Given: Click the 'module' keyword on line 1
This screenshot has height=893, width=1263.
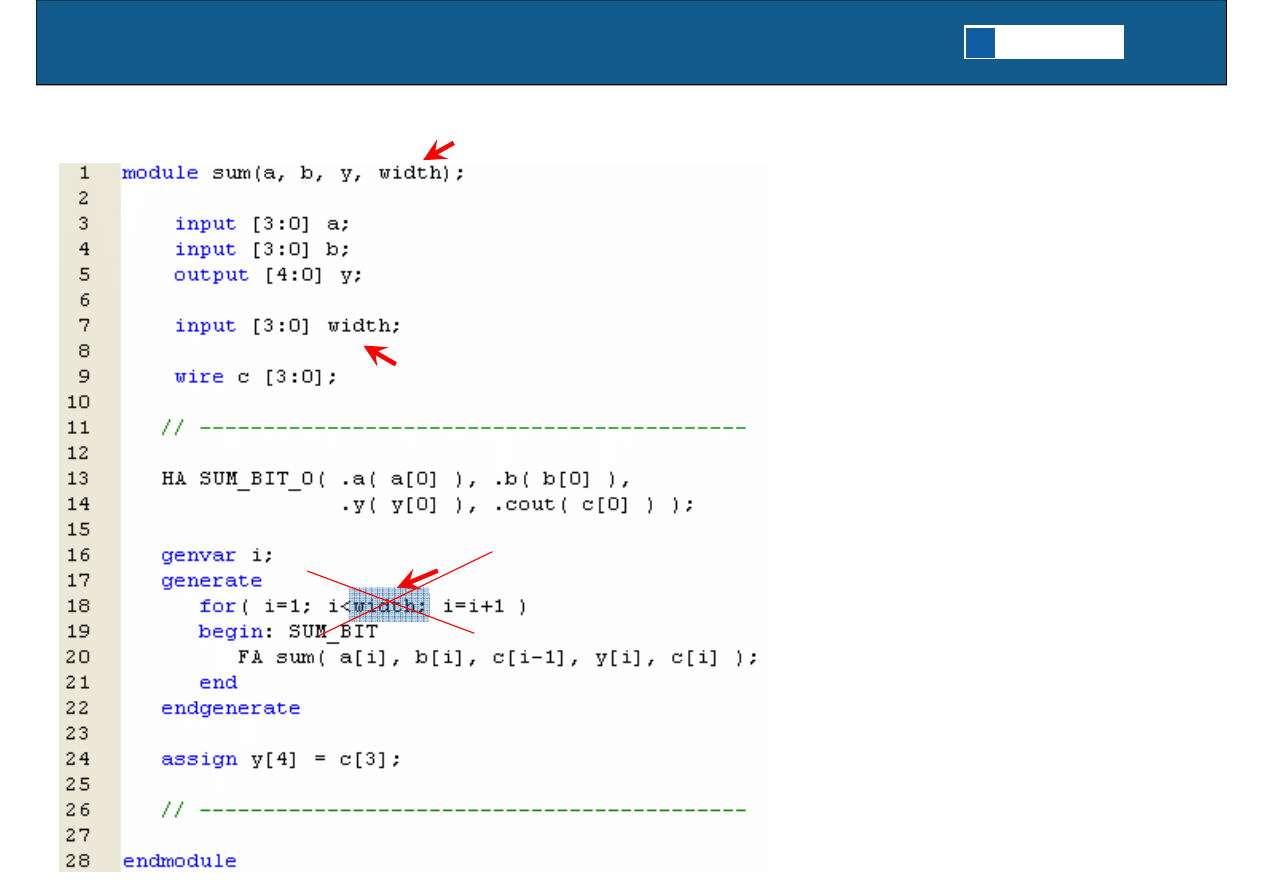Looking at the screenshot, I should [x=160, y=173].
